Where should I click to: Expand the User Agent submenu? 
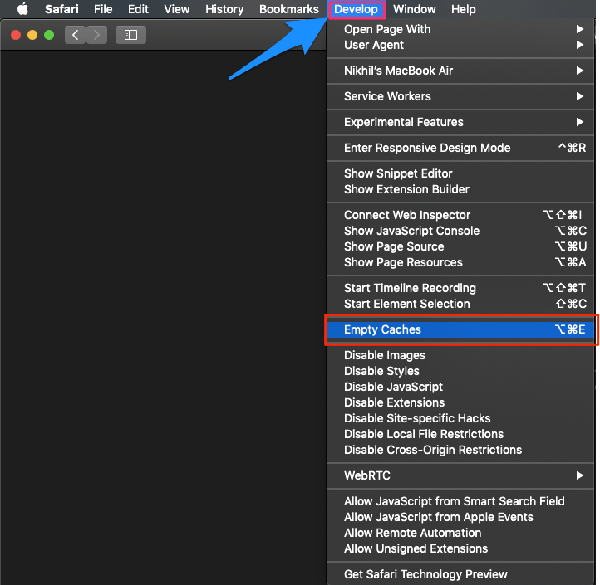click(x=461, y=45)
